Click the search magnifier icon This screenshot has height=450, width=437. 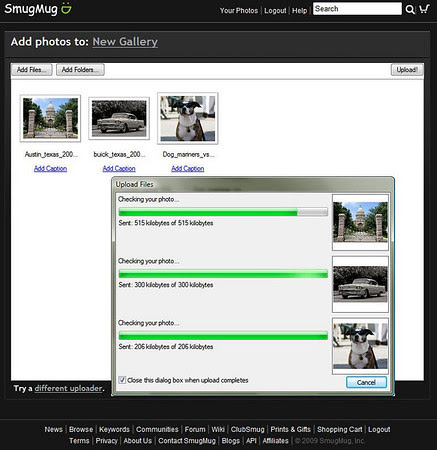[x=410, y=10]
